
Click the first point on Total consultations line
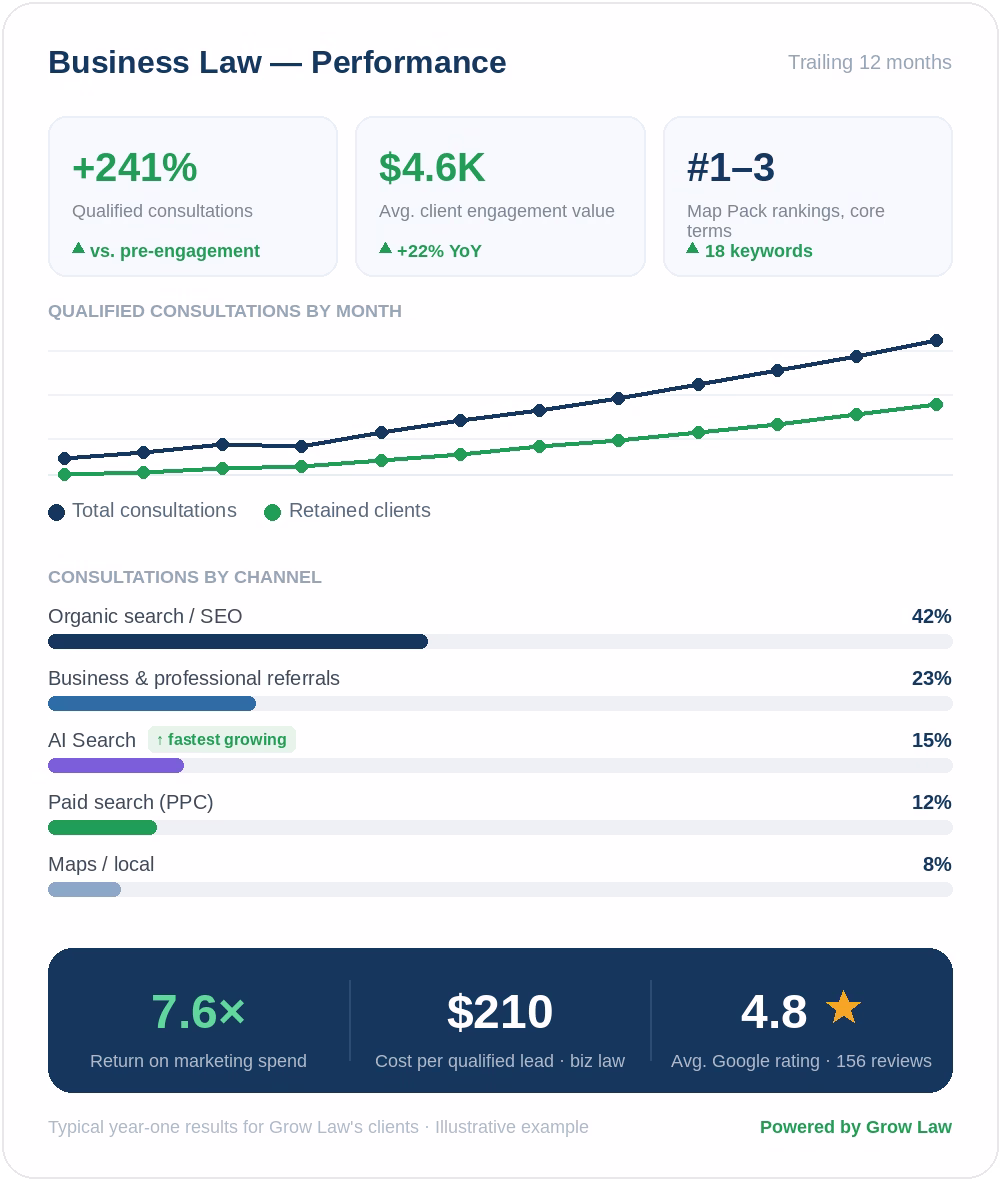point(65,458)
